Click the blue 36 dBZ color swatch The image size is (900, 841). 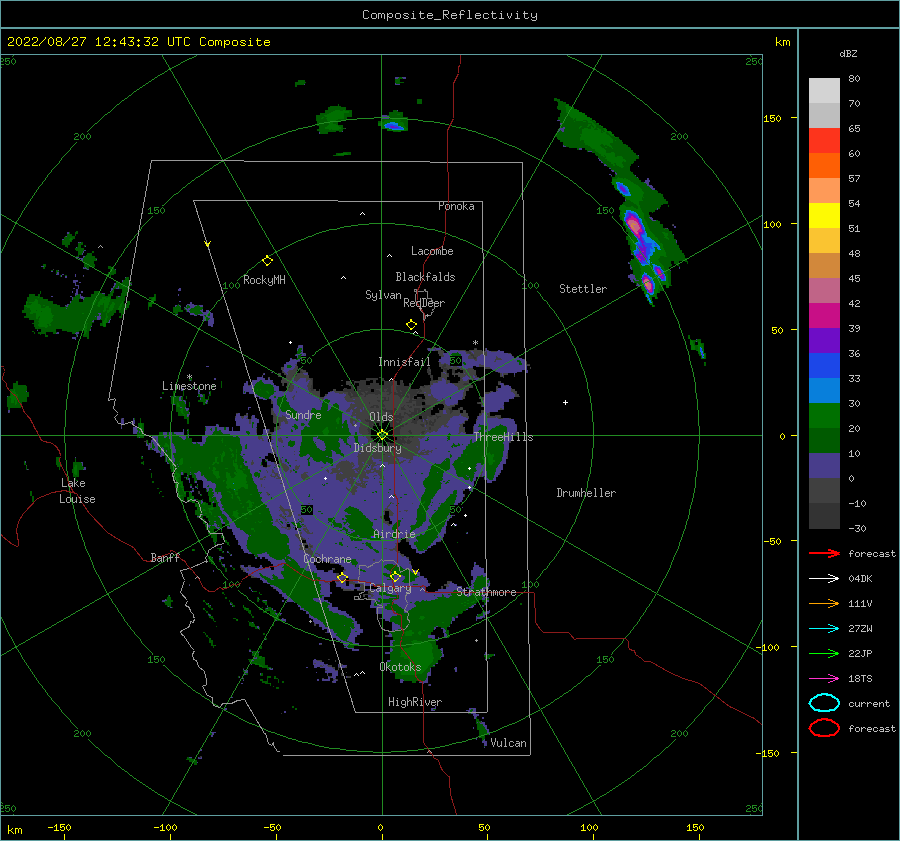(824, 365)
